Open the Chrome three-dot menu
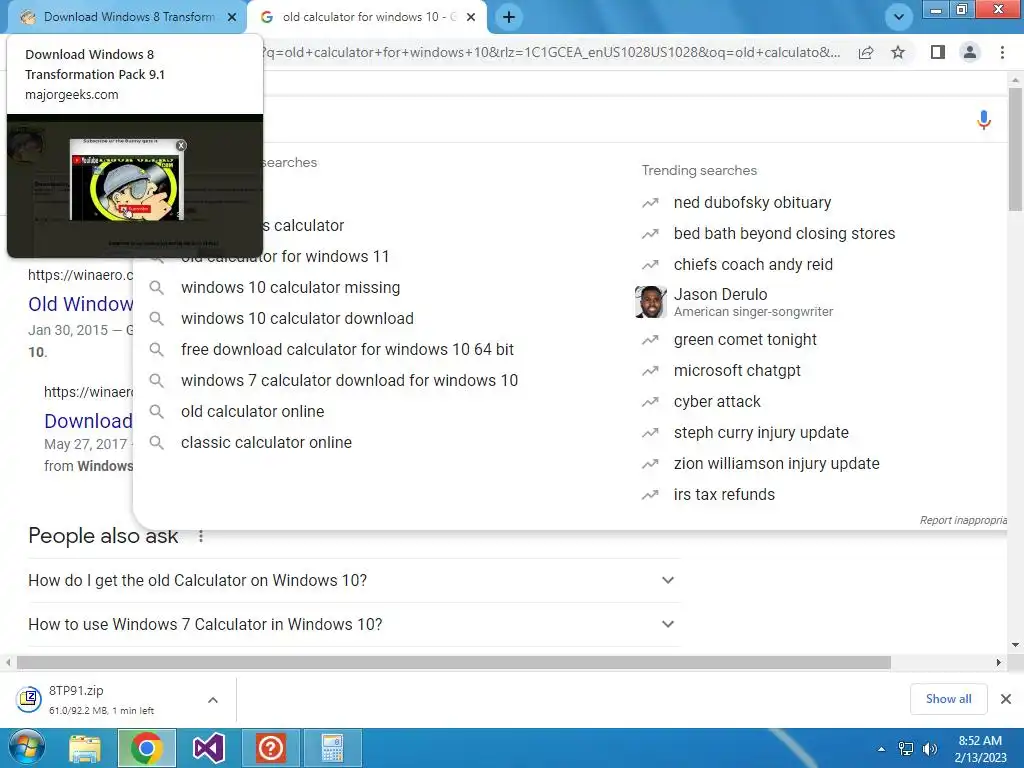Image resolution: width=1024 pixels, height=768 pixels. (x=1002, y=52)
